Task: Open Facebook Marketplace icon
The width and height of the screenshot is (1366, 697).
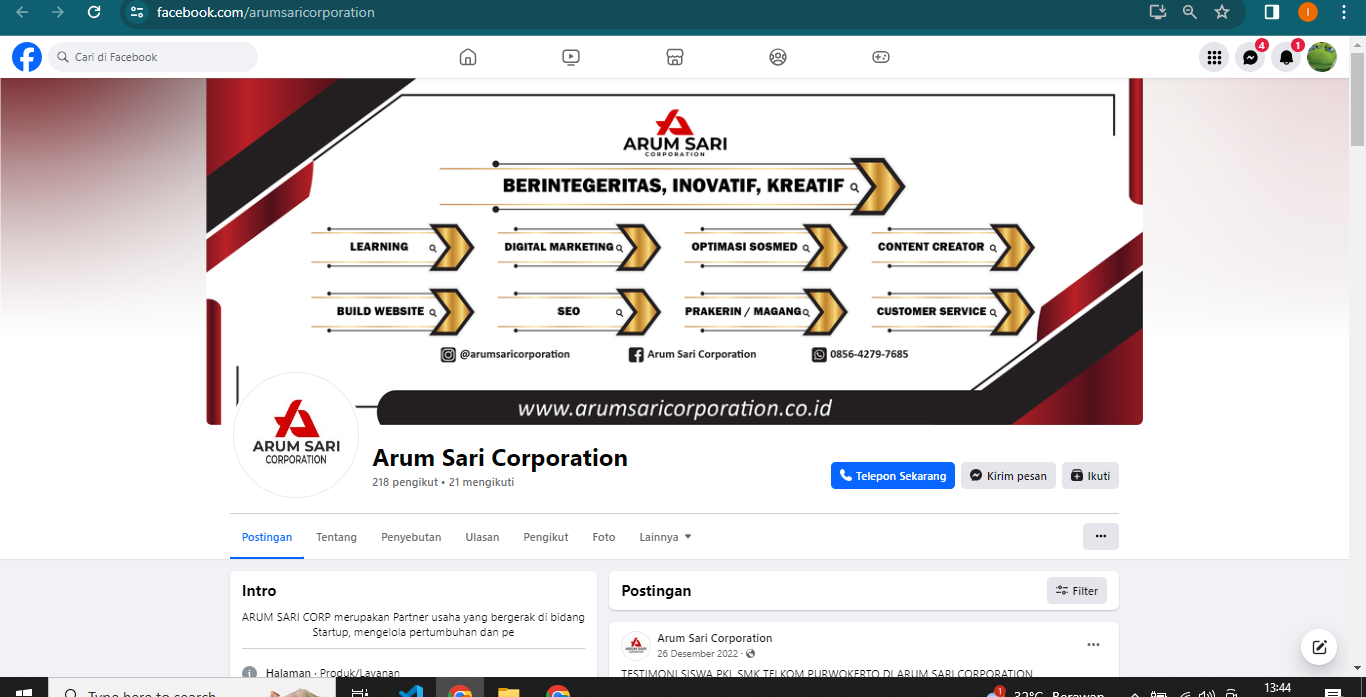Action: [x=675, y=57]
